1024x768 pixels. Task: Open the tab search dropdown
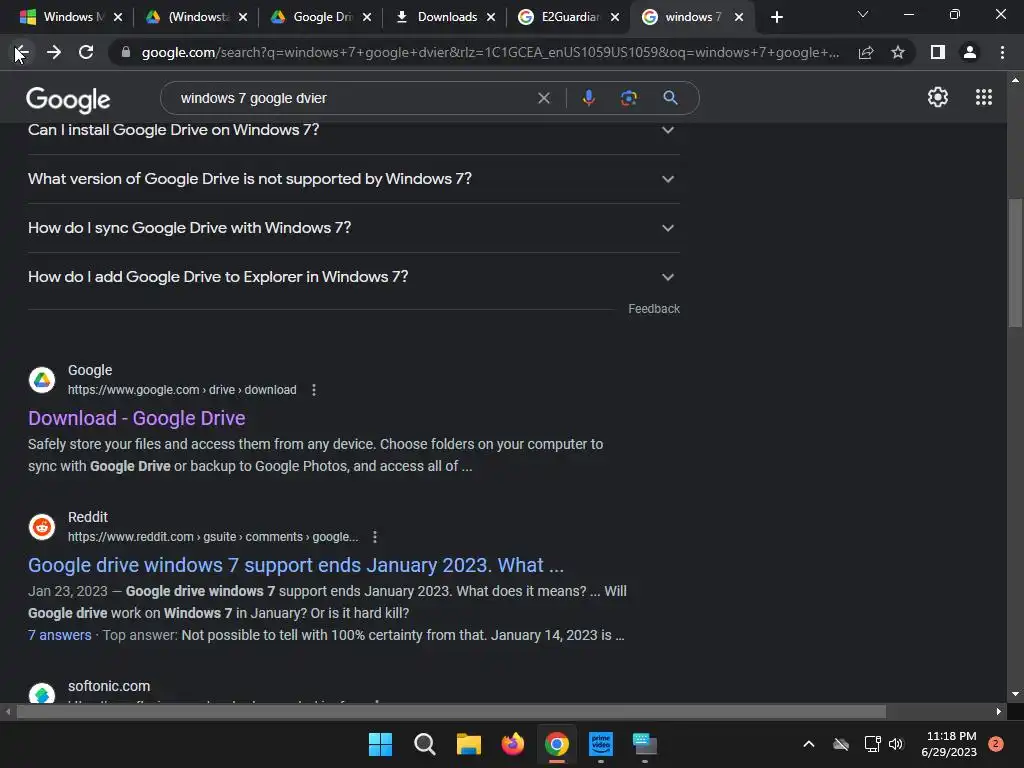pos(863,14)
